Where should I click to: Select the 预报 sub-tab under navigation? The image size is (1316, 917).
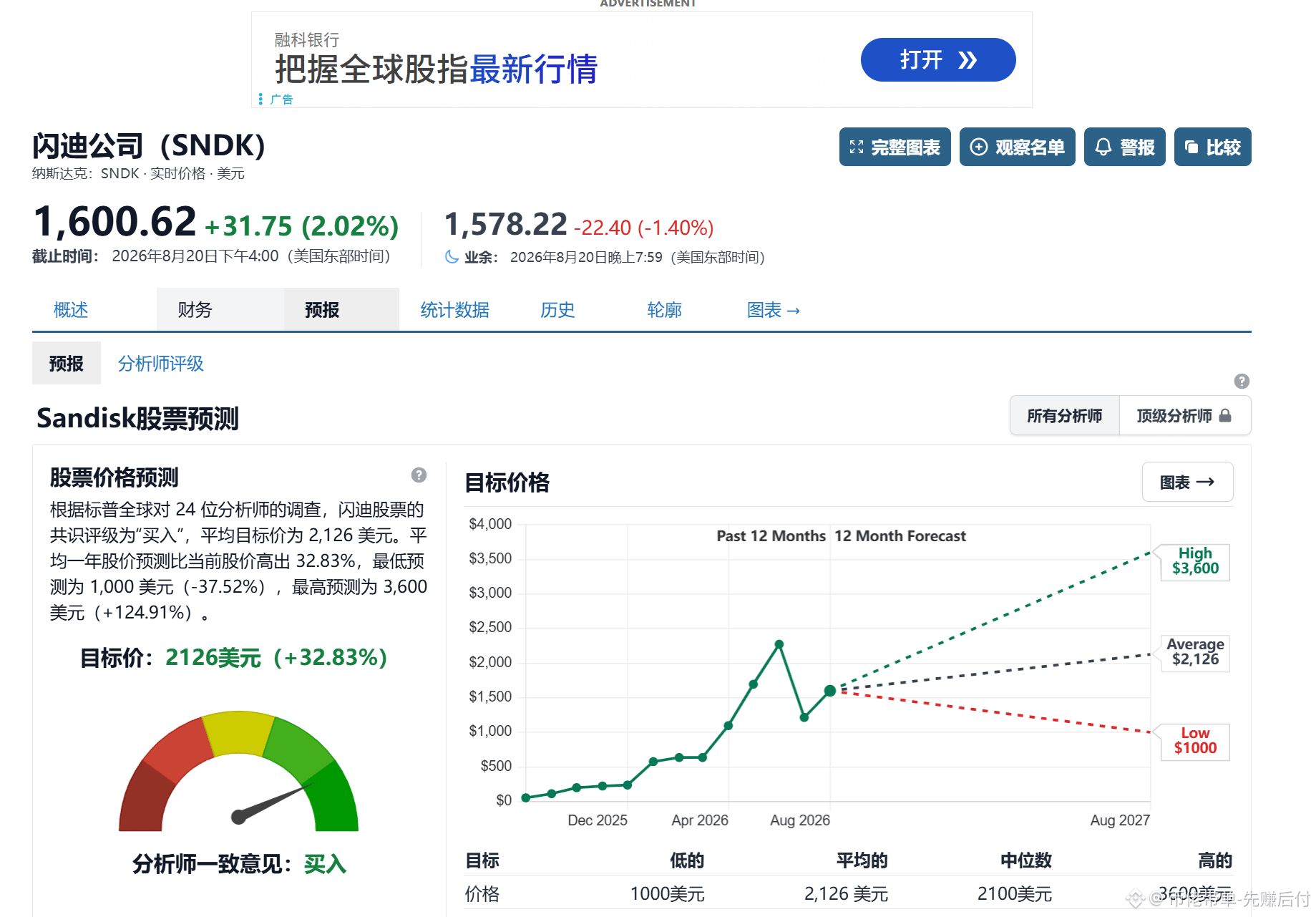67,364
